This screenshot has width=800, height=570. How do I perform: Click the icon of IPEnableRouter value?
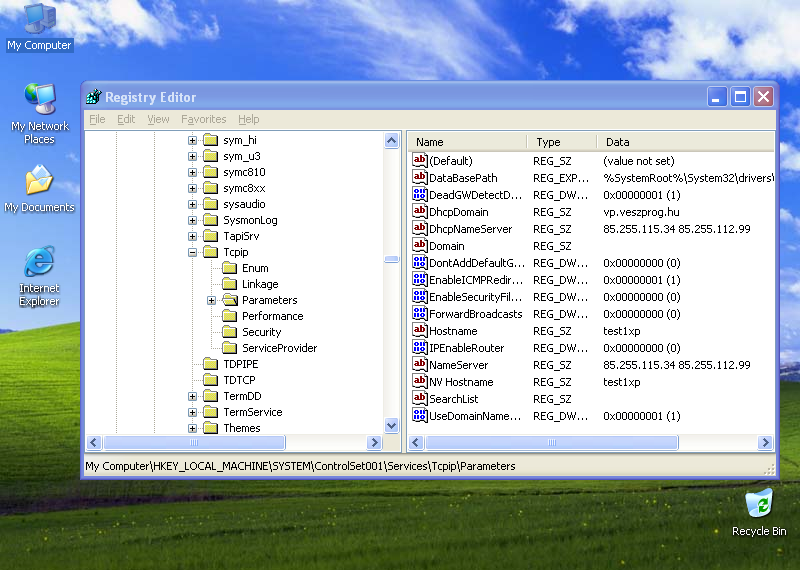(419, 348)
